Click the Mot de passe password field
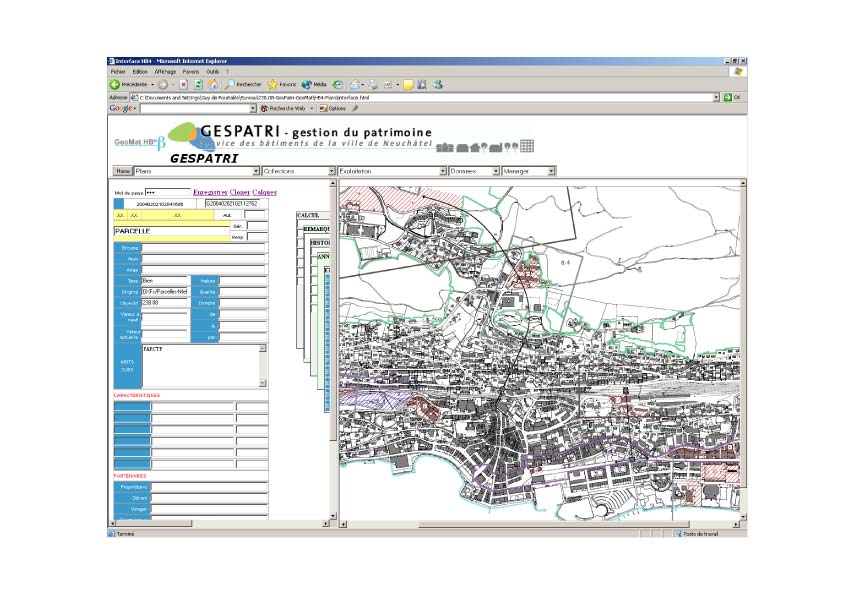 click(x=168, y=192)
